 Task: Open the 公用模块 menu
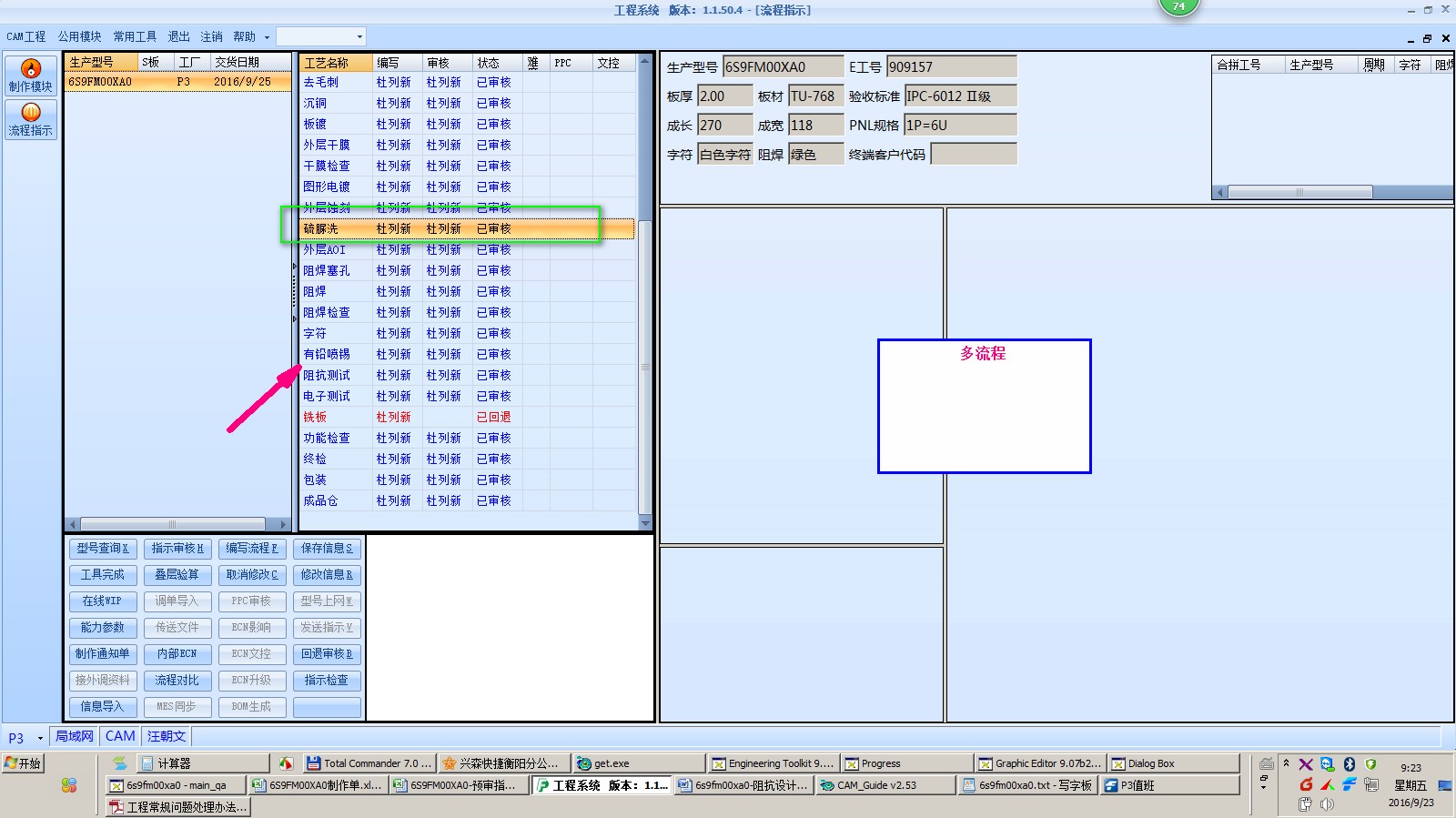79,36
